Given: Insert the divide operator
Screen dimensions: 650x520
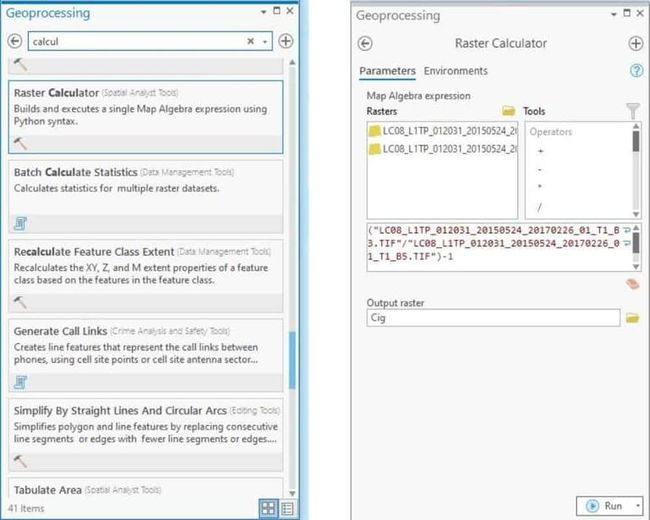Looking at the screenshot, I should tap(539, 207).
